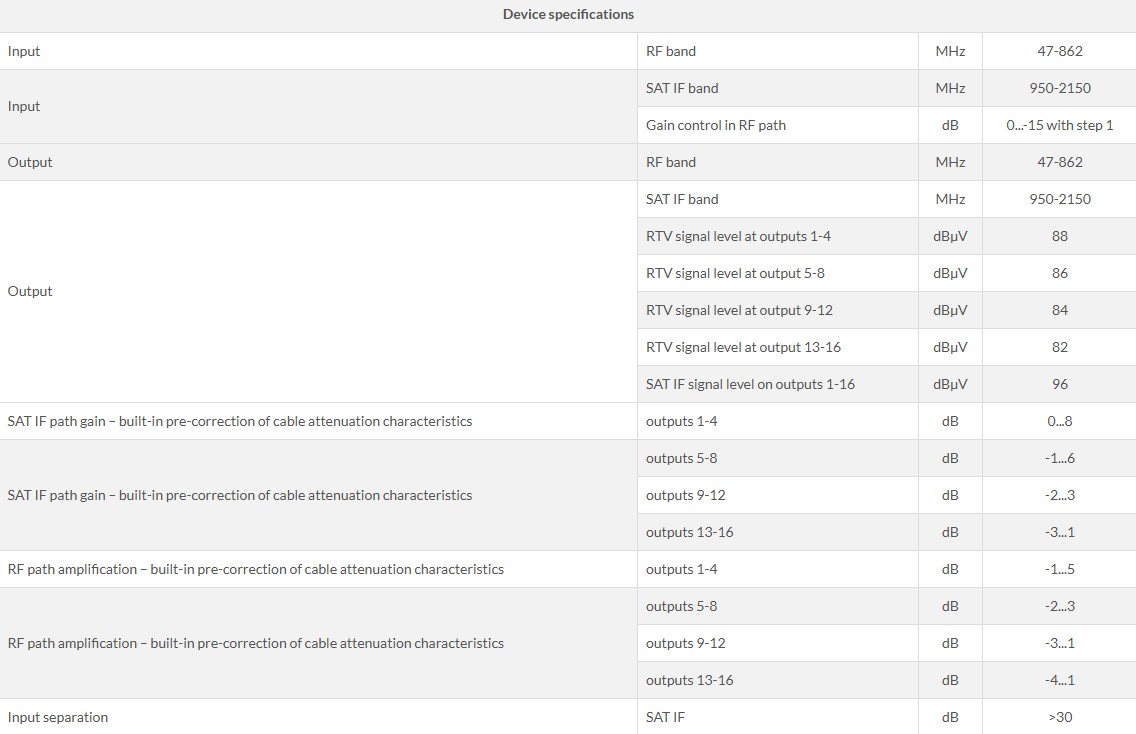Select the 0...-15 with step 1 value
1136x734 pixels.
point(1059,125)
